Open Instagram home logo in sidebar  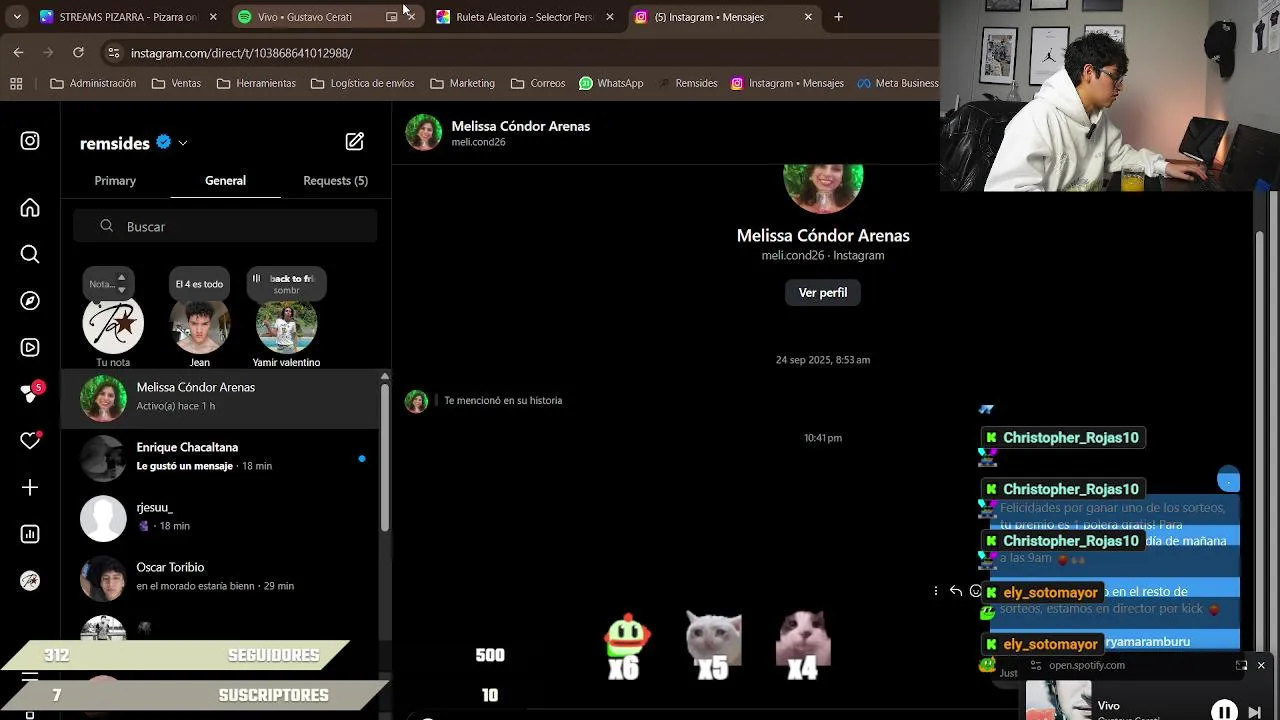tap(30, 142)
